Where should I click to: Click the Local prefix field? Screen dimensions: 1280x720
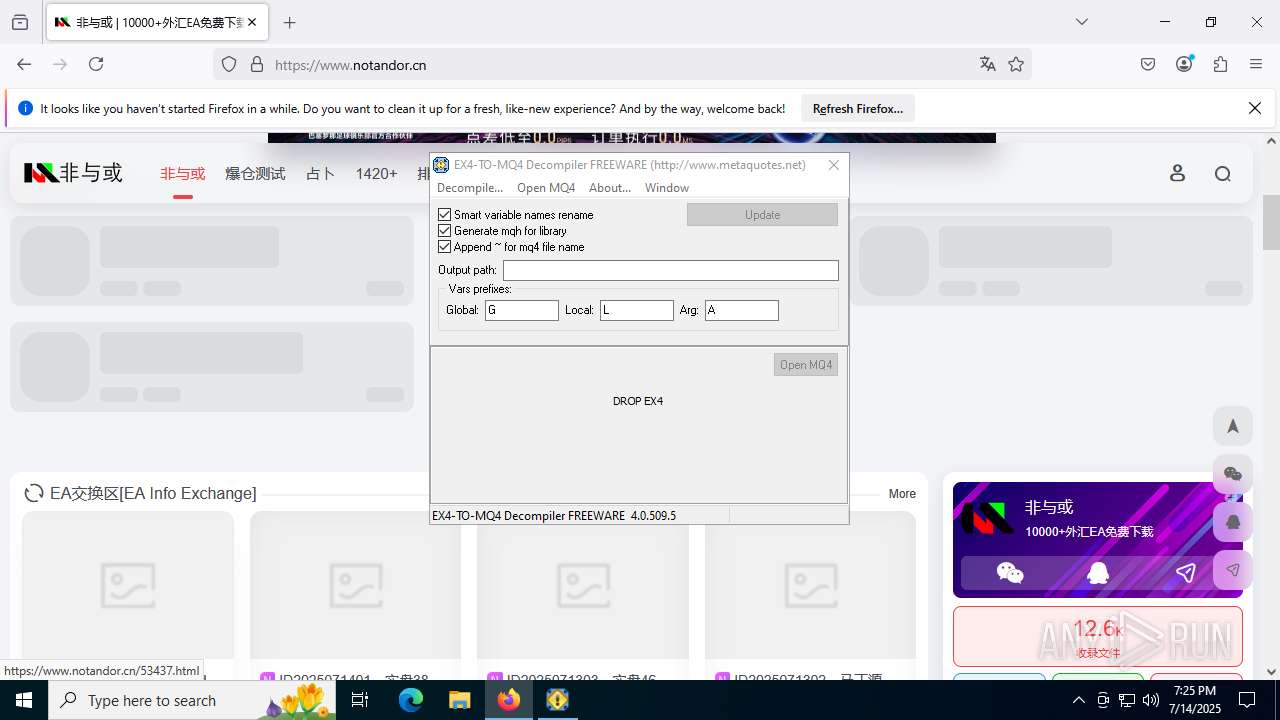637,311
